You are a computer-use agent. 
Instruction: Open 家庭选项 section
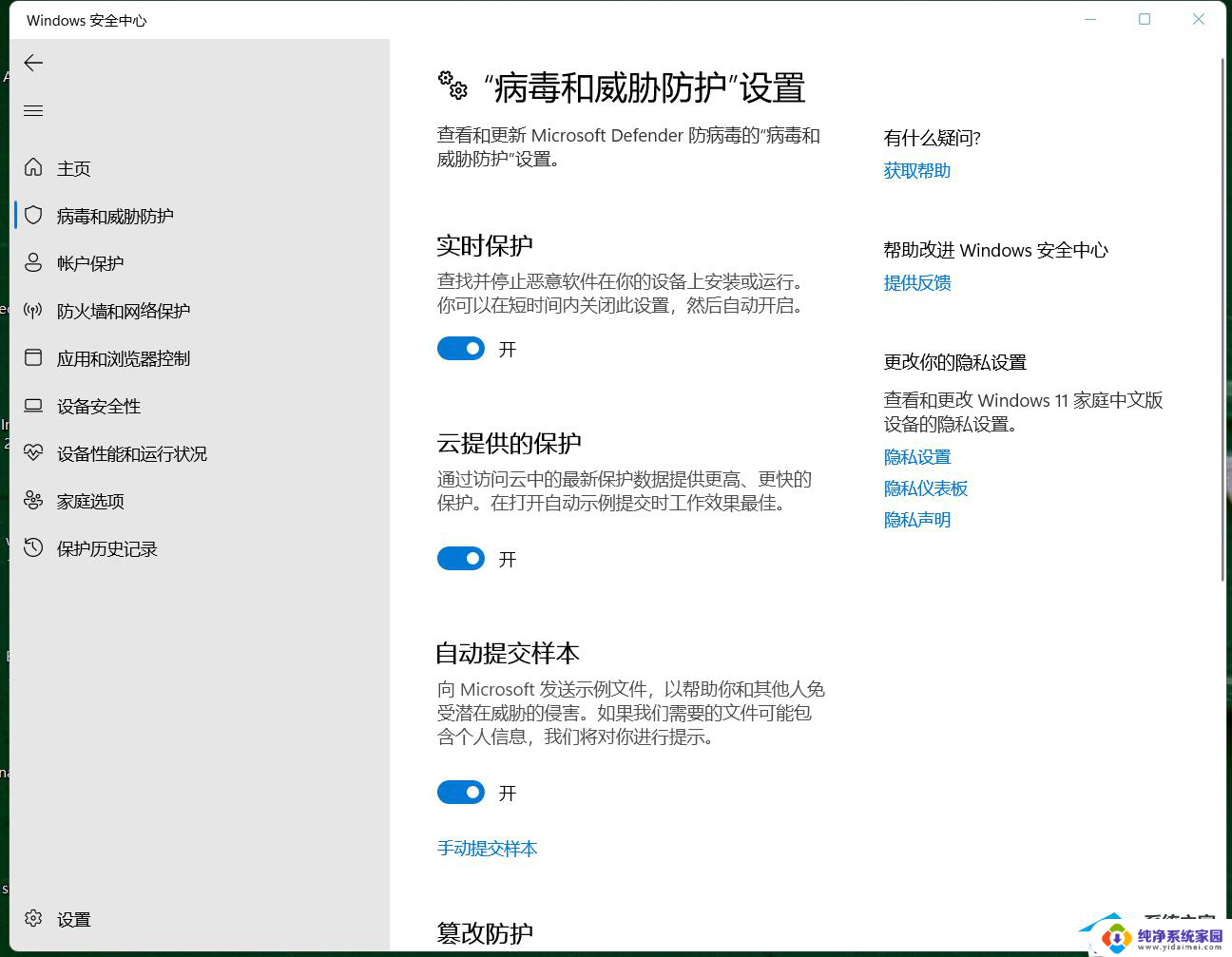(200, 501)
